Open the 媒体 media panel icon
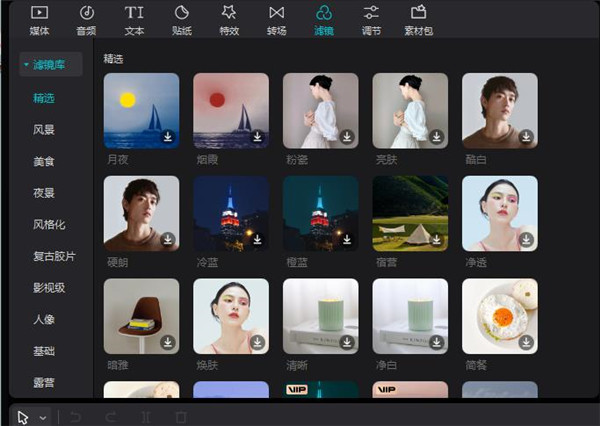This screenshot has width=600, height=426. [39, 13]
